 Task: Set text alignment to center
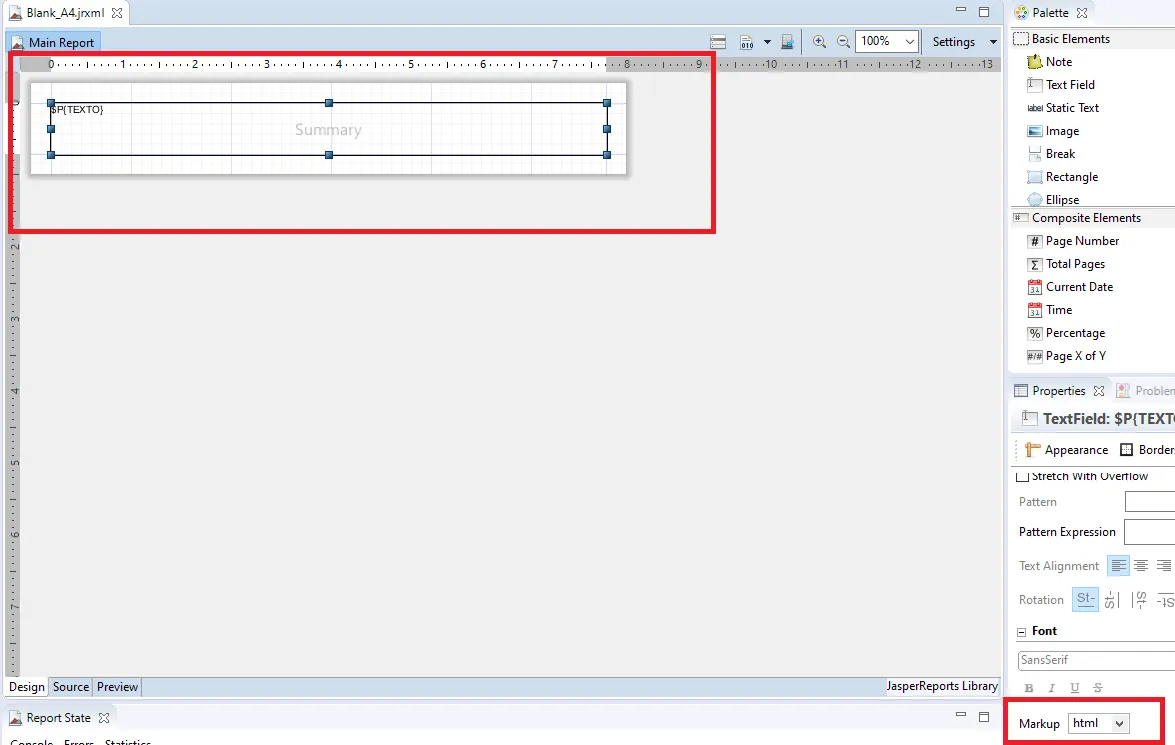click(x=1141, y=566)
